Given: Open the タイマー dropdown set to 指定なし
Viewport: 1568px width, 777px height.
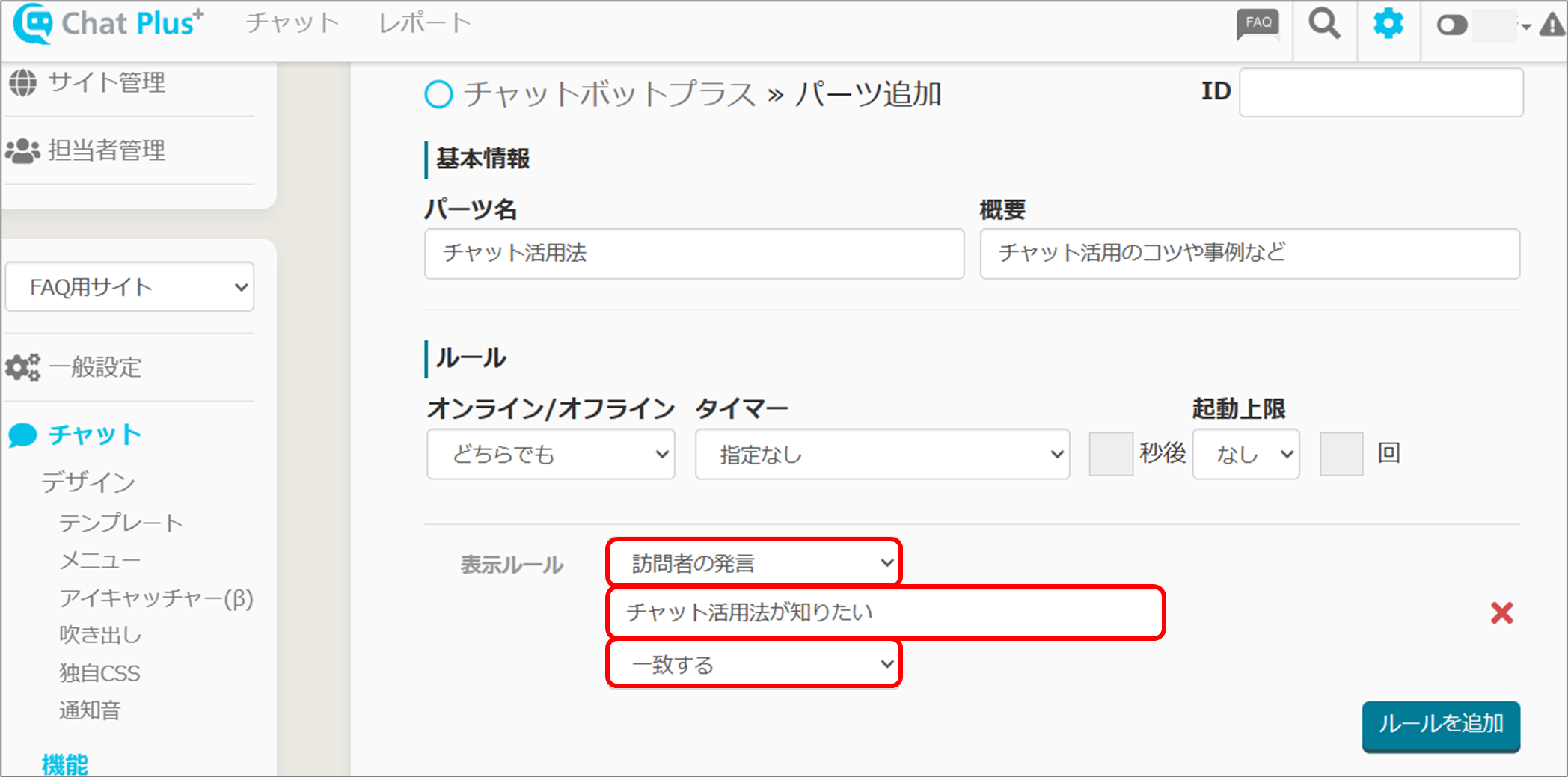Looking at the screenshot, I should coord(882,454).
